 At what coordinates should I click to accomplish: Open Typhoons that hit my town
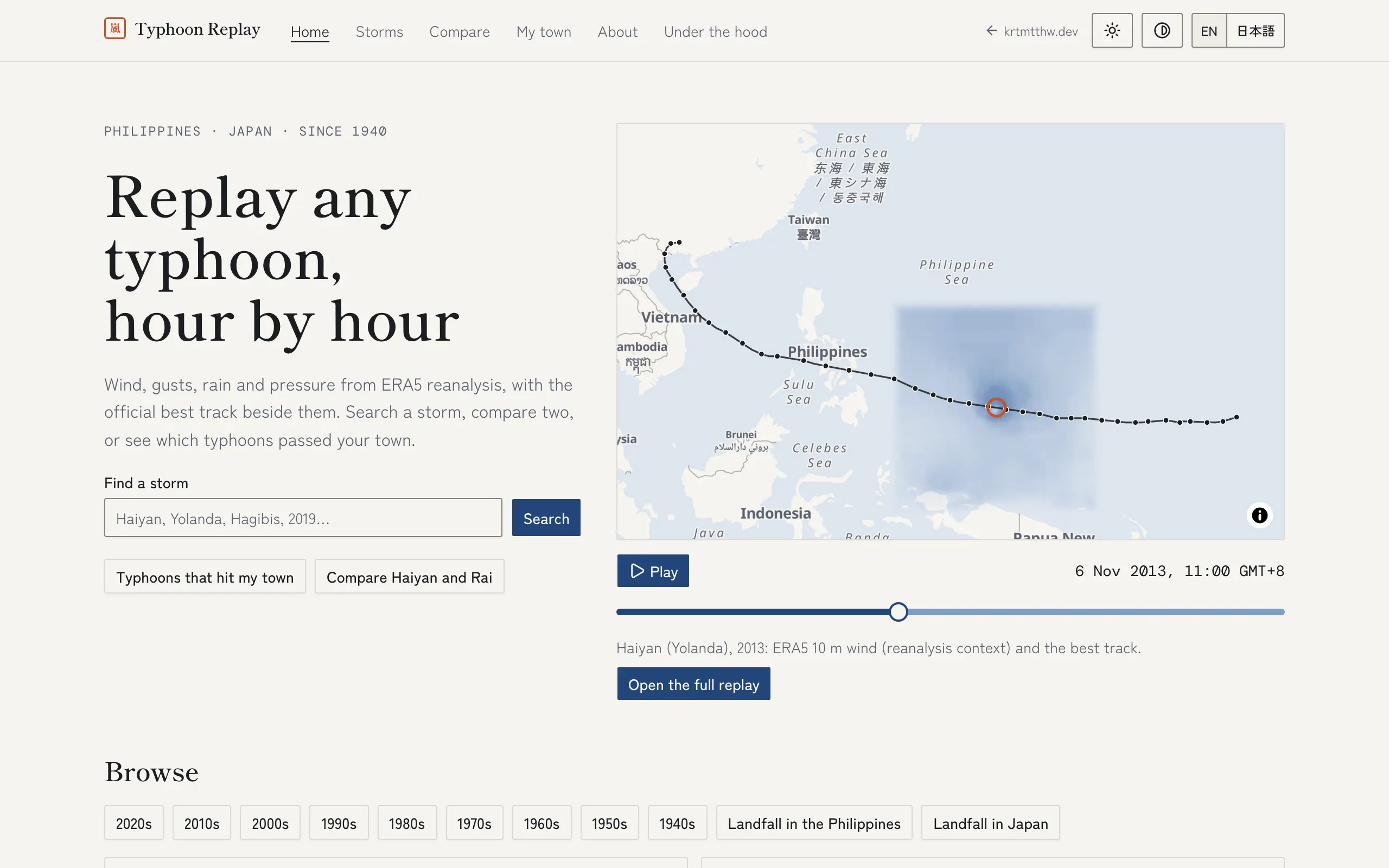[205, 576]
